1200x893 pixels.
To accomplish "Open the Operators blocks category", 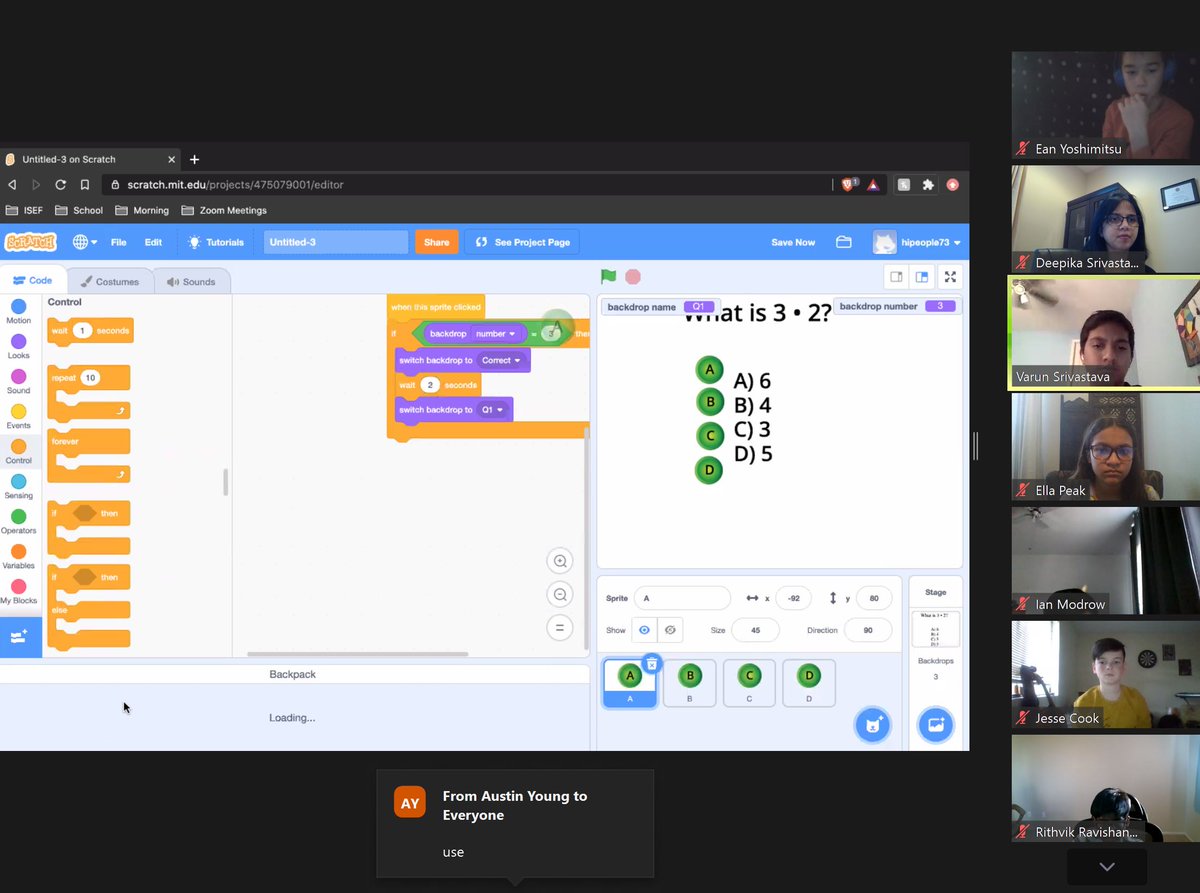I will tap(19, 522).
